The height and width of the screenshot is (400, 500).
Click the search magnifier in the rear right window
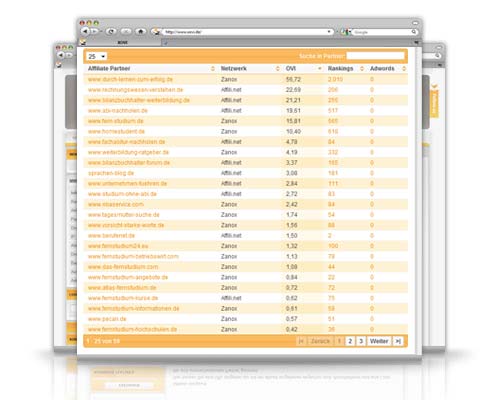[x=437, y=56]
